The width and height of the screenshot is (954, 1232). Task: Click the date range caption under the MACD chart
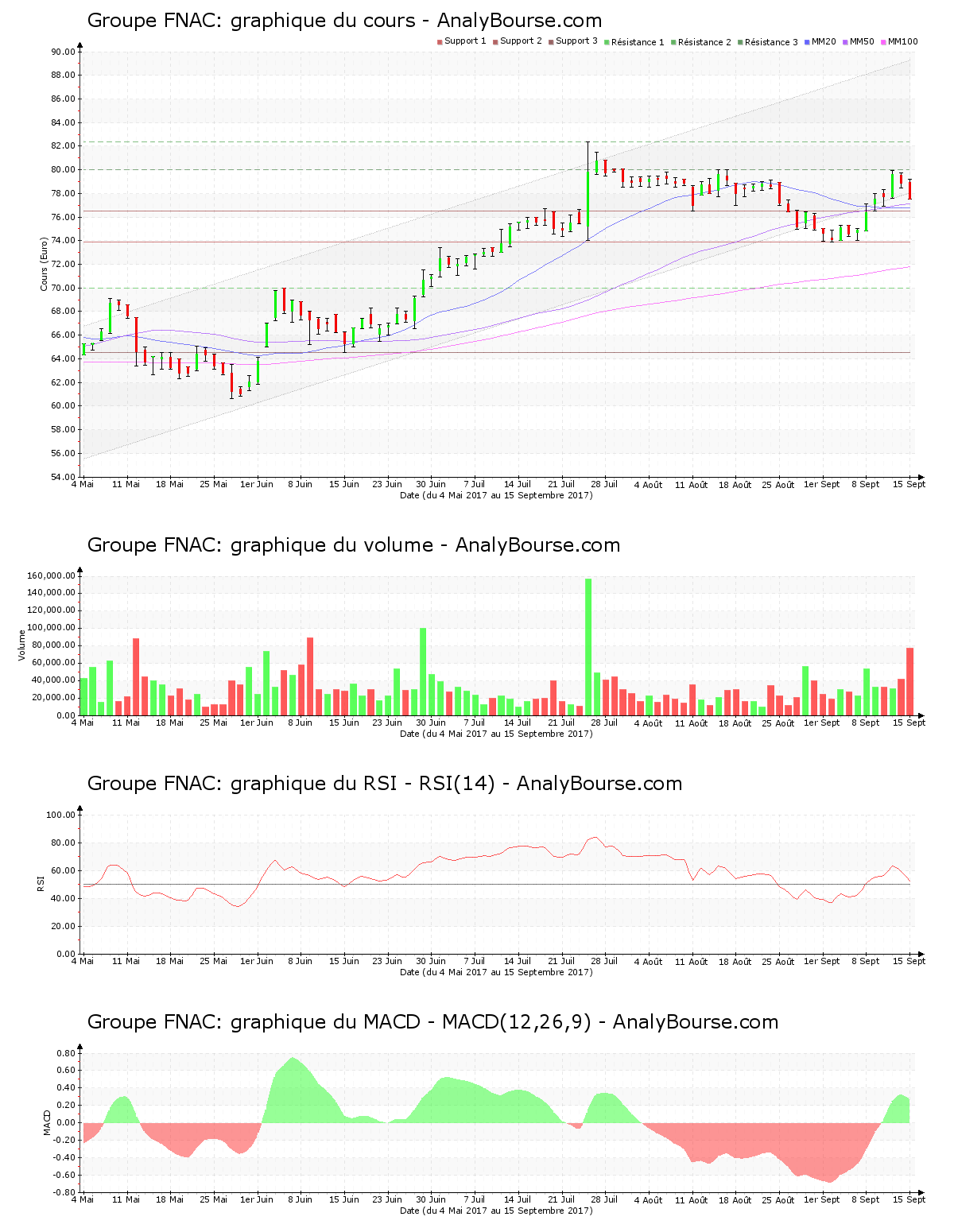coord(496,1211)
